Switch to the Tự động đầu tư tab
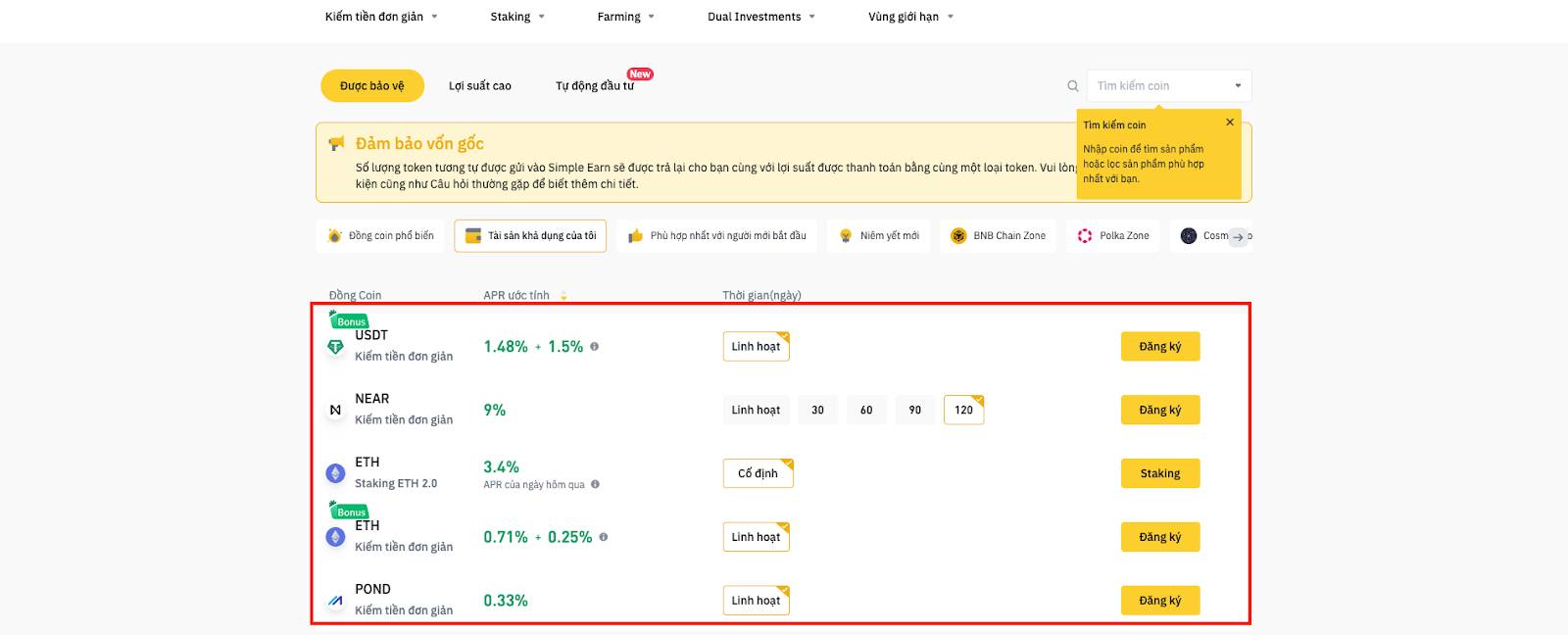Image resolution: width=1568 pixels, height=635 pixels. [595, 86]
